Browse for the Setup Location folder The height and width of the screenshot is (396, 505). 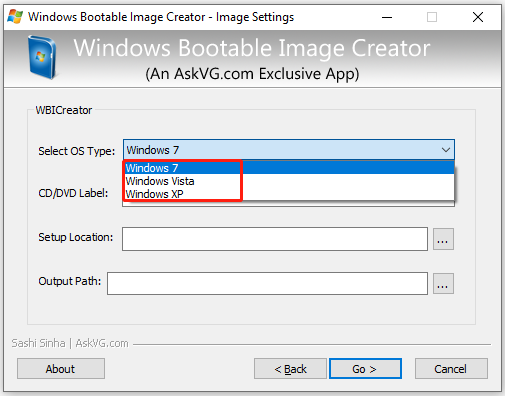[x=443, y=239]
